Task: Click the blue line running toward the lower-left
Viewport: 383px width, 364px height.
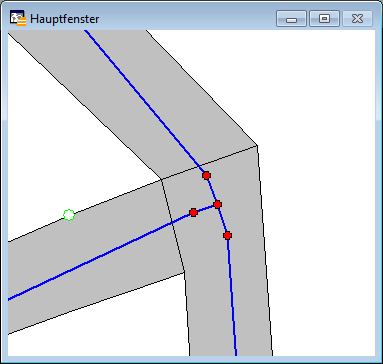Action: click(100, 256)
